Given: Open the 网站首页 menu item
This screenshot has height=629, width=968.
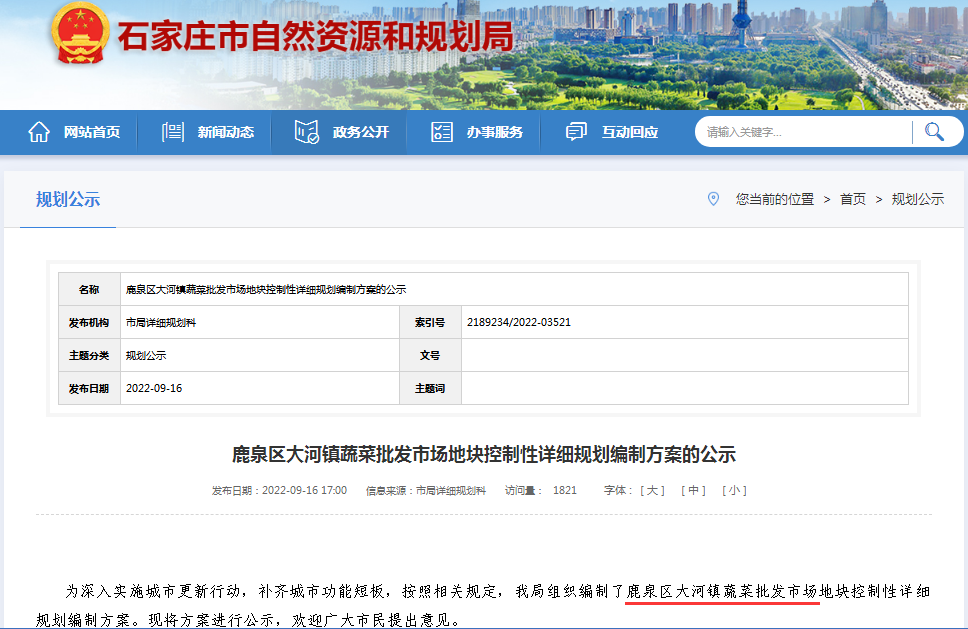Looking at the screenshot, I should (x=92, y=132).
